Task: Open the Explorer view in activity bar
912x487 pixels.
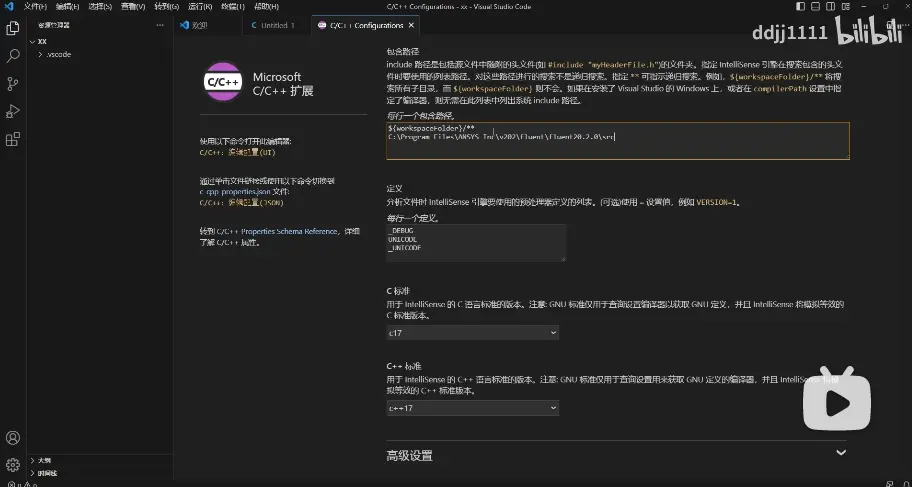Action: point(13,28)
